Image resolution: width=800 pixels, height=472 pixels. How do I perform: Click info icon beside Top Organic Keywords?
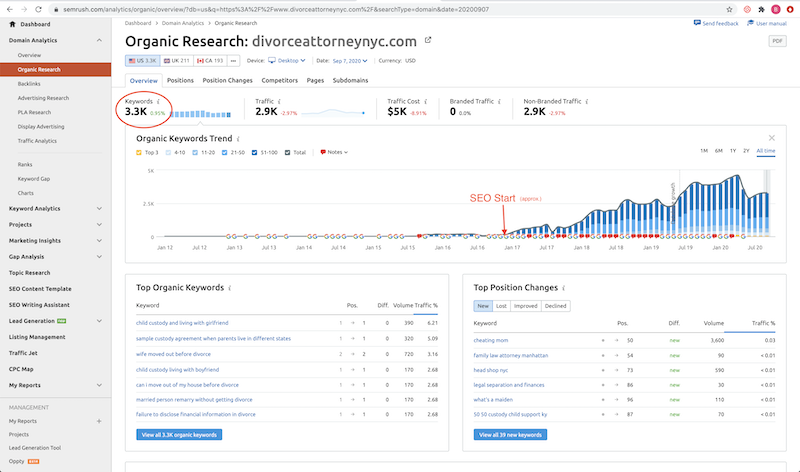click(x=230, y=288)
